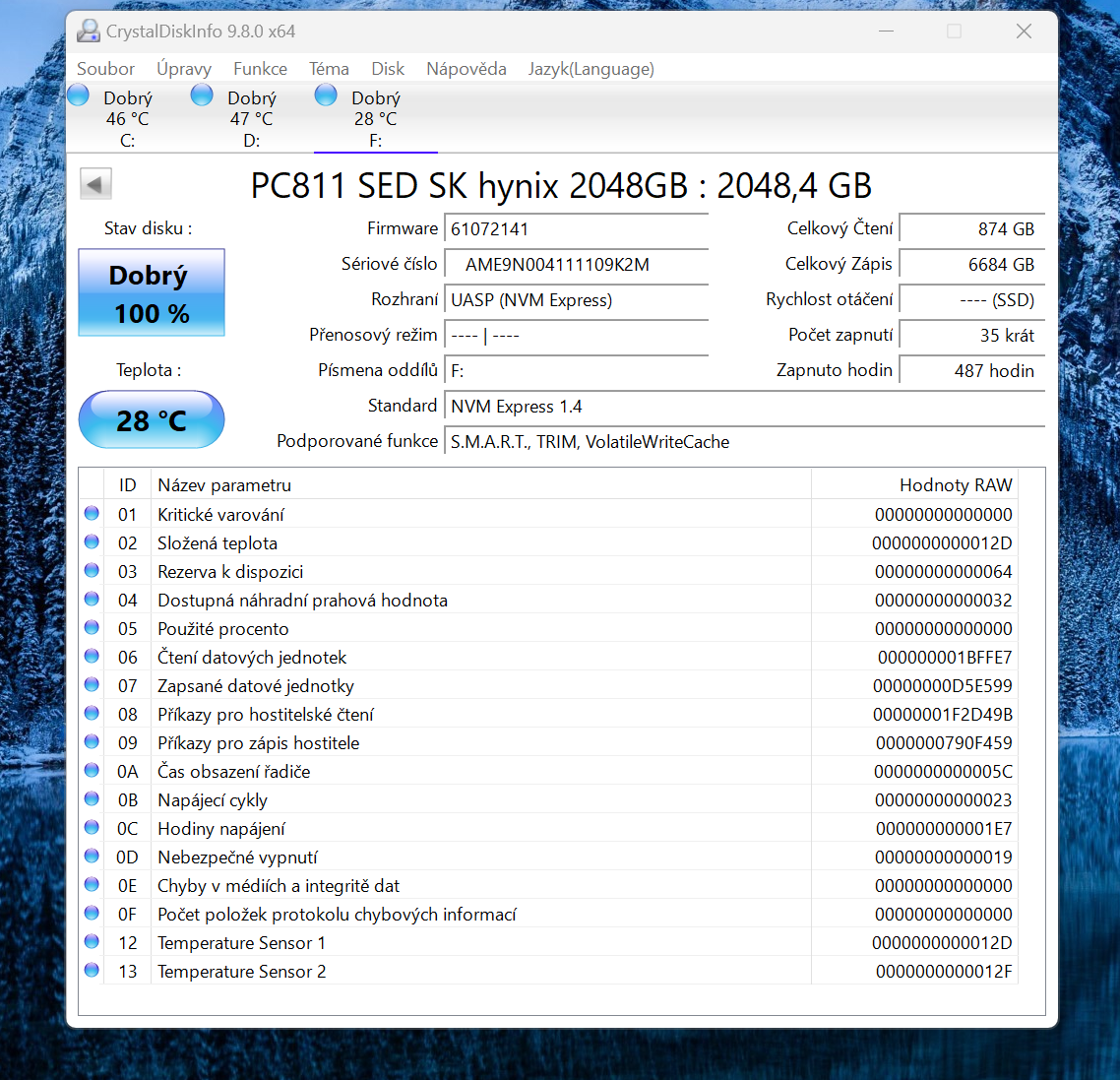Click the status dot beside Temperature Sensor 2
The image size is (1120, 1080).
(92, 969)
